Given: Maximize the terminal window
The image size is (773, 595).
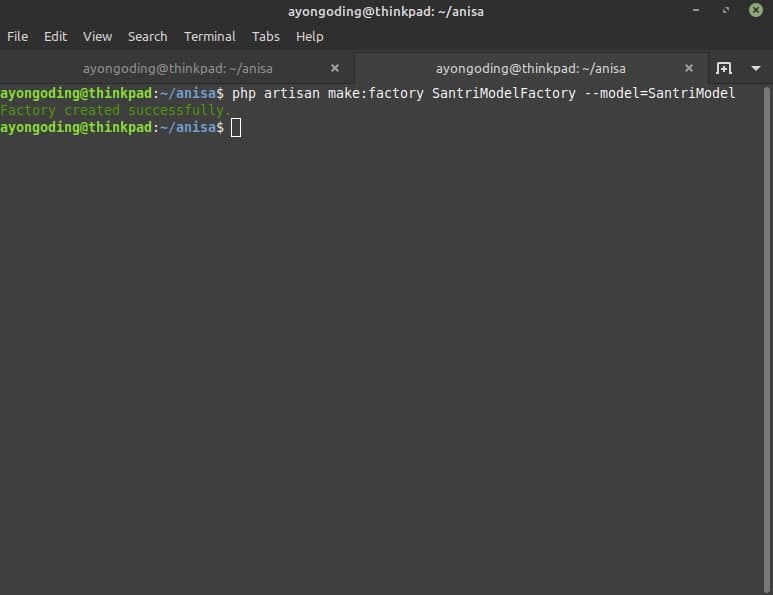Looking at the screenshot, I should tap(726, 10).
